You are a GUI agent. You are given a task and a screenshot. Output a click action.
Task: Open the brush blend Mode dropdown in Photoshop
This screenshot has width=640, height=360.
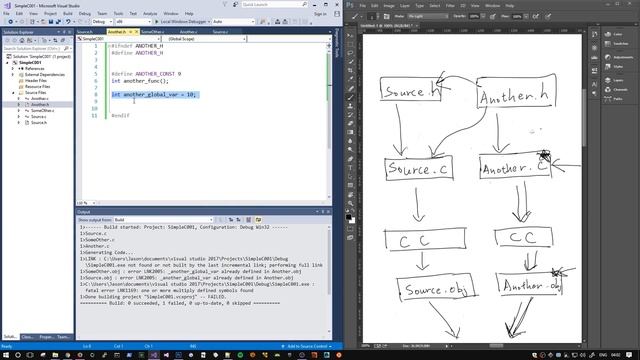pos(428,16)
